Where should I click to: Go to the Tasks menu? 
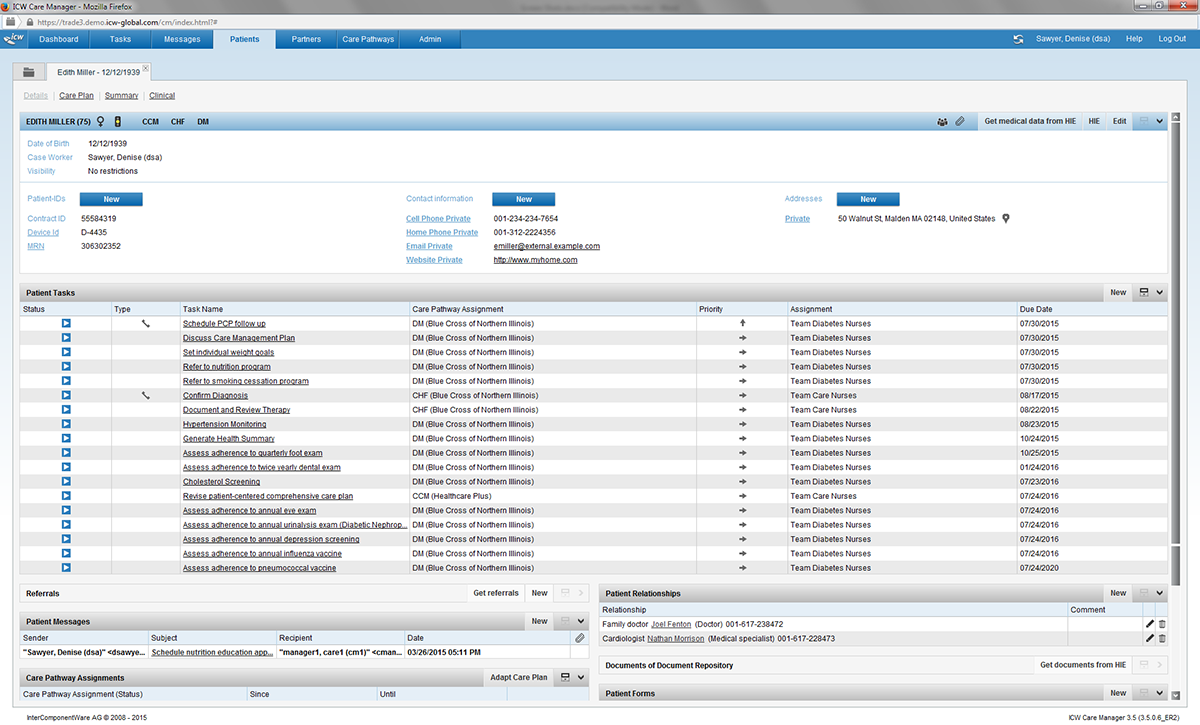[x=120, y=39]
